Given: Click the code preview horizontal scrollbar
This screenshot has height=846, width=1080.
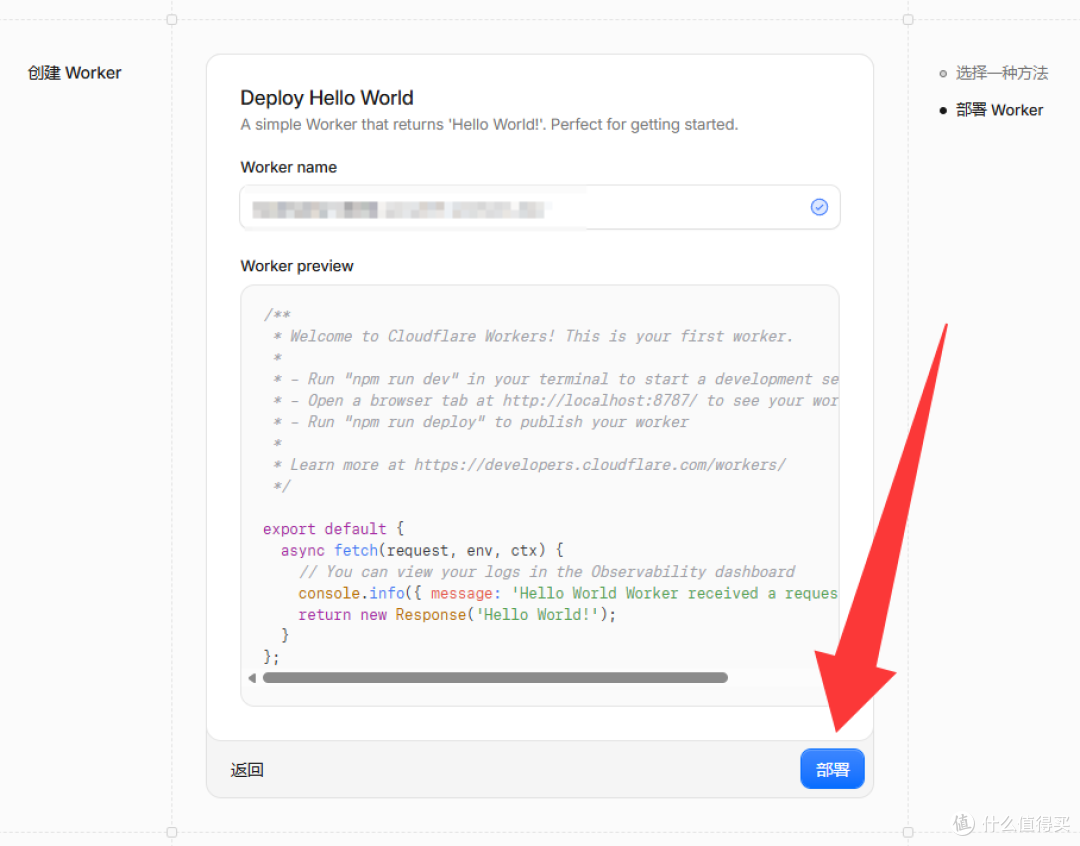Looking at the screenshot, I should click(495, 678).
